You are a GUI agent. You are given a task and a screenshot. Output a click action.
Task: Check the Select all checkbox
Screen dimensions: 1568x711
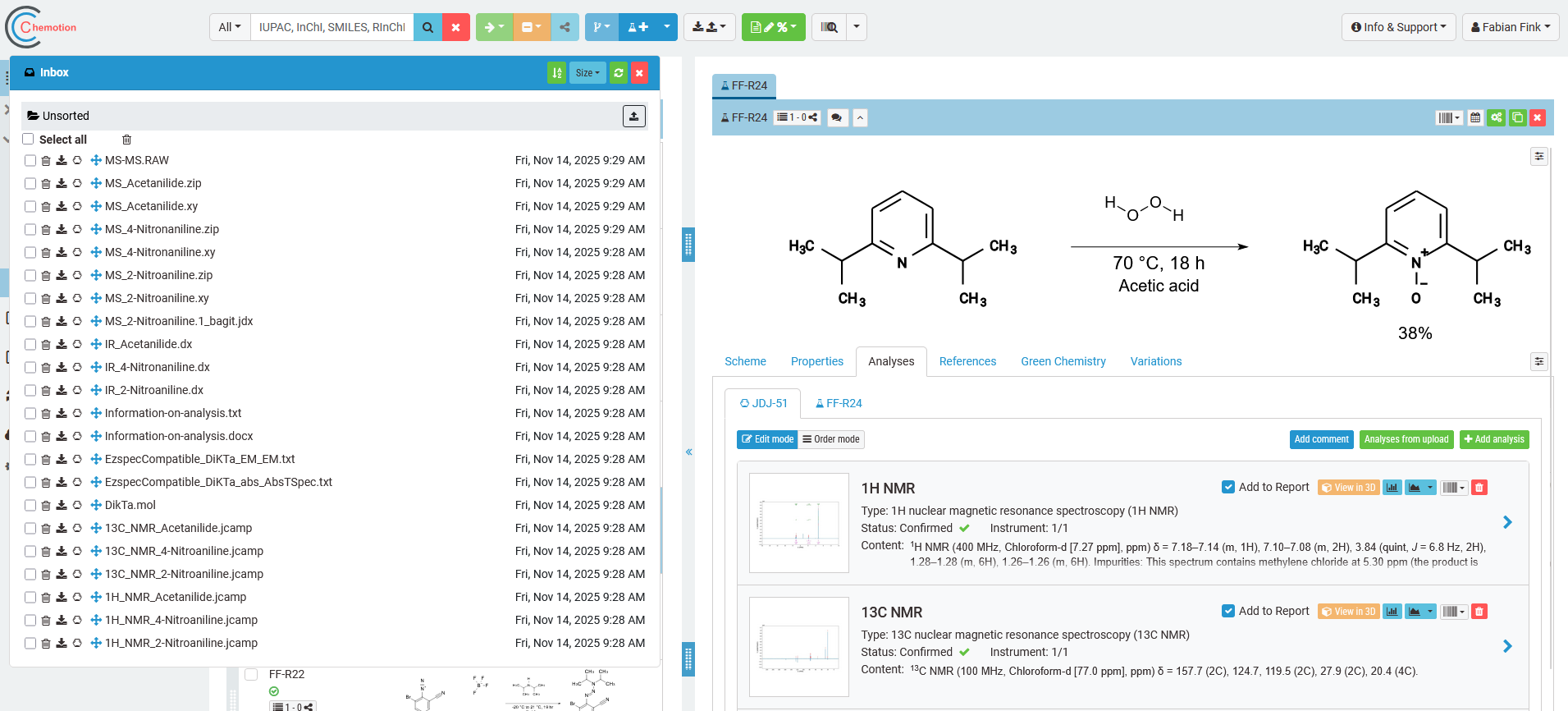(x=29, y=140)
